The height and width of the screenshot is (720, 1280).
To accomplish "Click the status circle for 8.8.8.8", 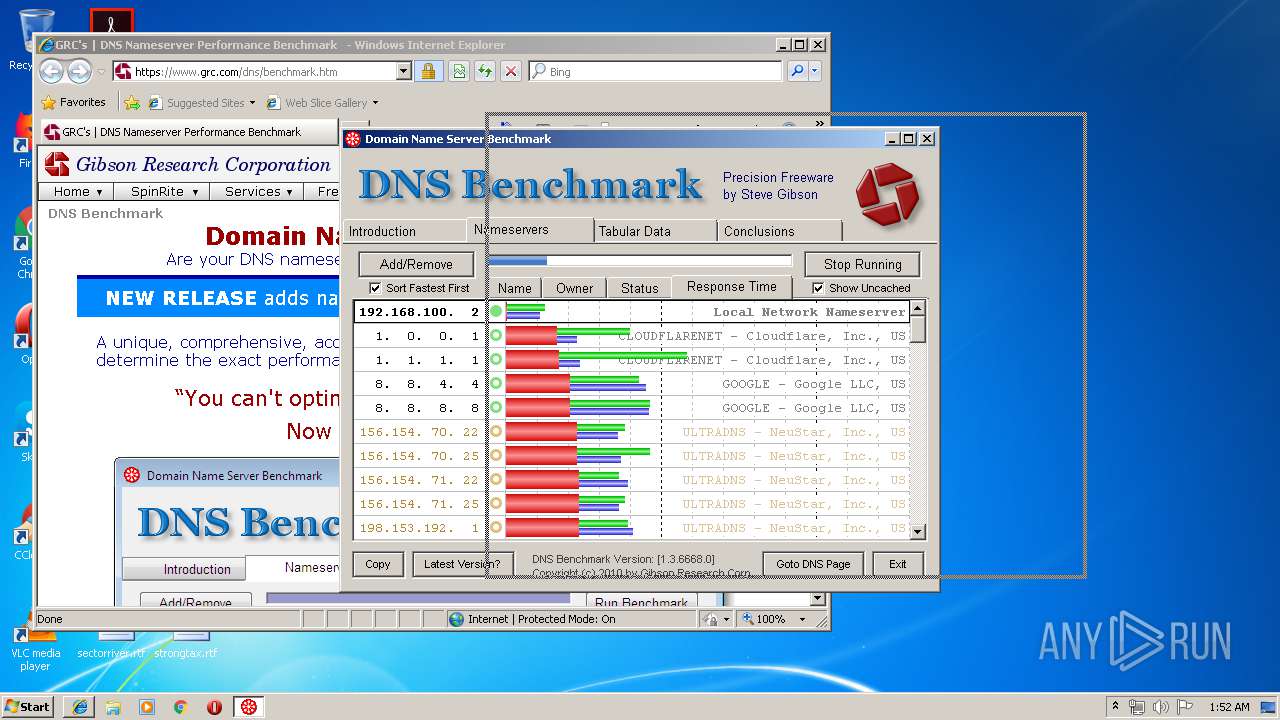I will [x=496, y=408].
